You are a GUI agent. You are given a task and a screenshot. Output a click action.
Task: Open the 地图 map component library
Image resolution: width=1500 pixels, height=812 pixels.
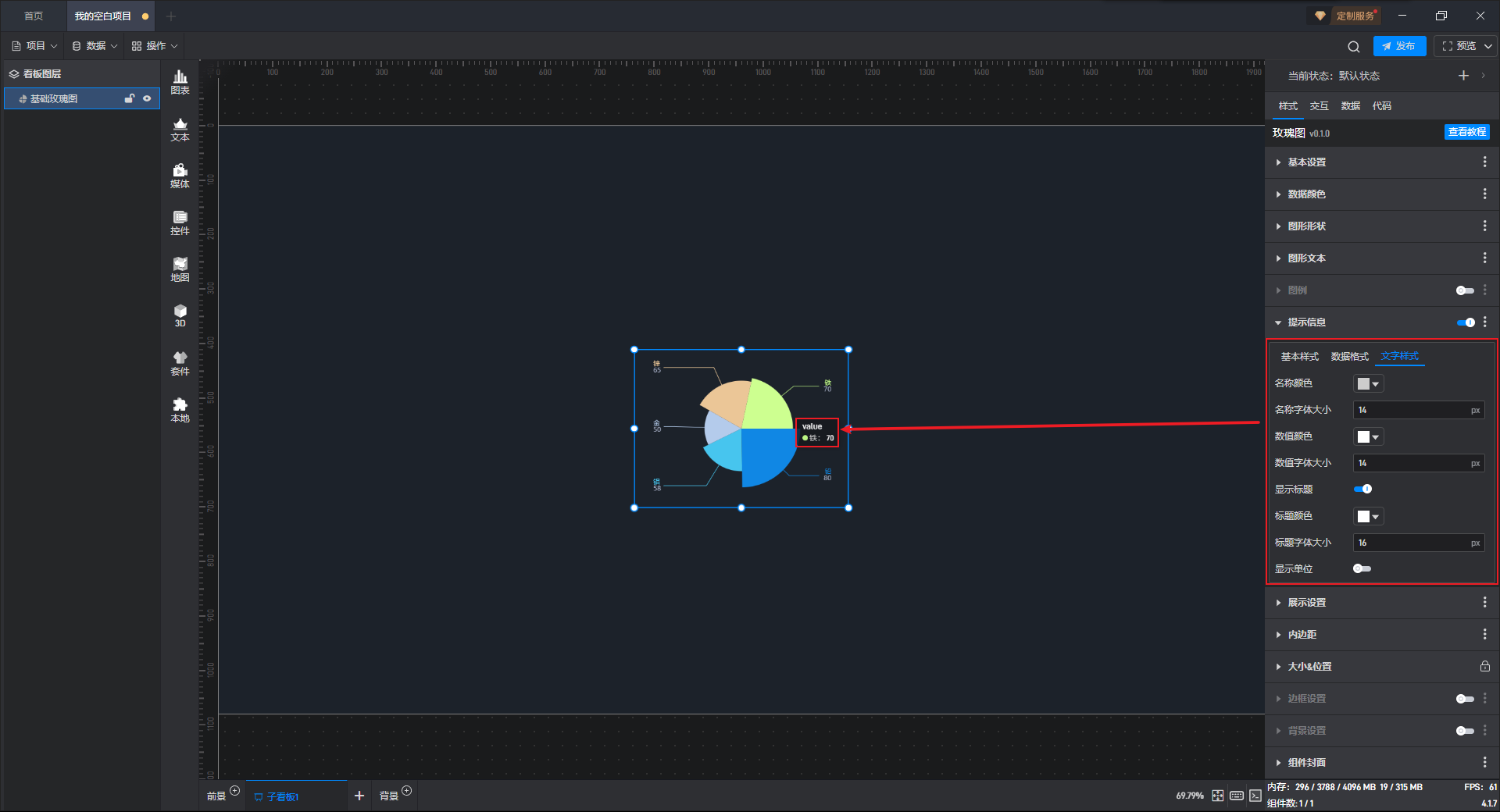point(180,269)
